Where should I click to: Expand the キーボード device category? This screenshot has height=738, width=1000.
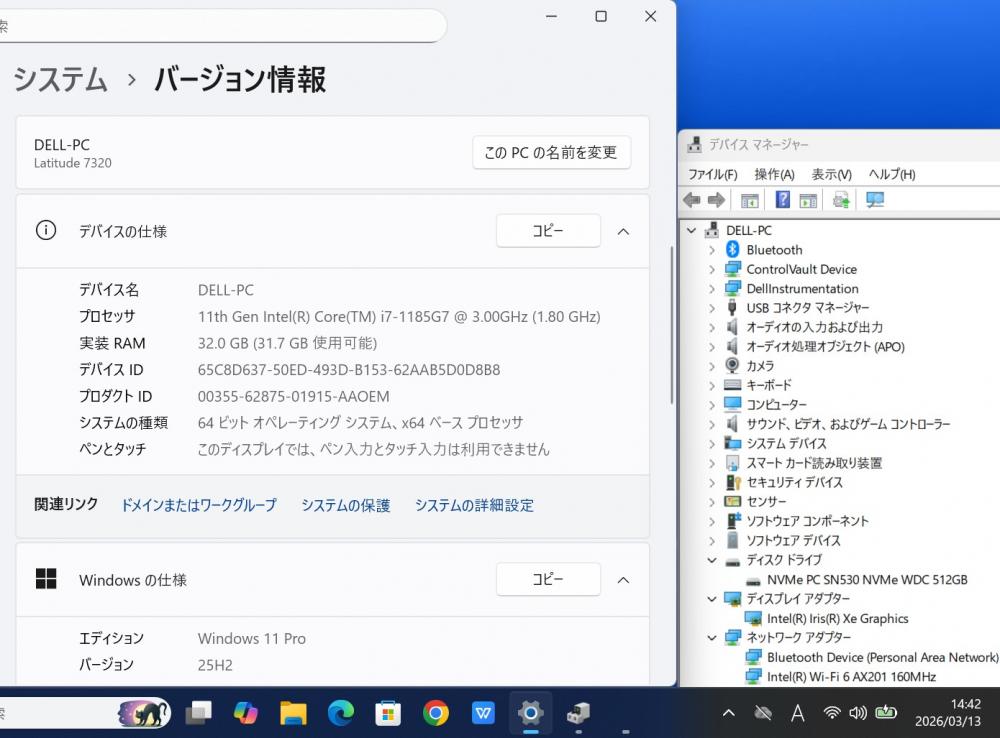click(x=712, y=385)
